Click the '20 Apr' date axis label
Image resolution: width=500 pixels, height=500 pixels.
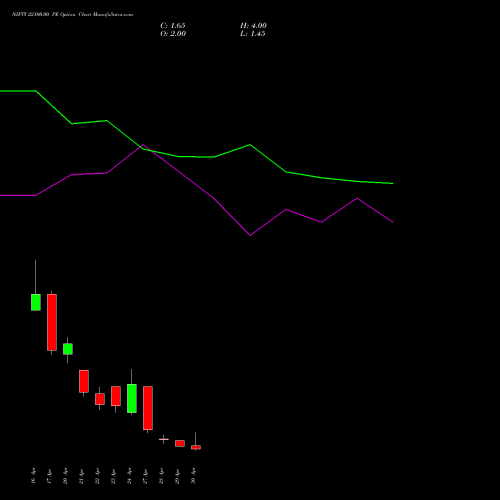(65, 476)
